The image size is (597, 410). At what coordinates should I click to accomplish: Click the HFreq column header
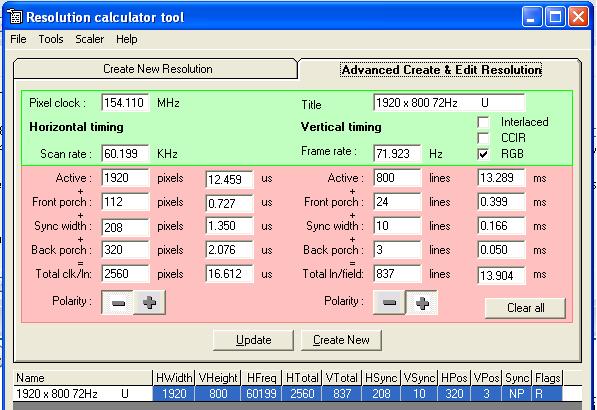point(261,378)
